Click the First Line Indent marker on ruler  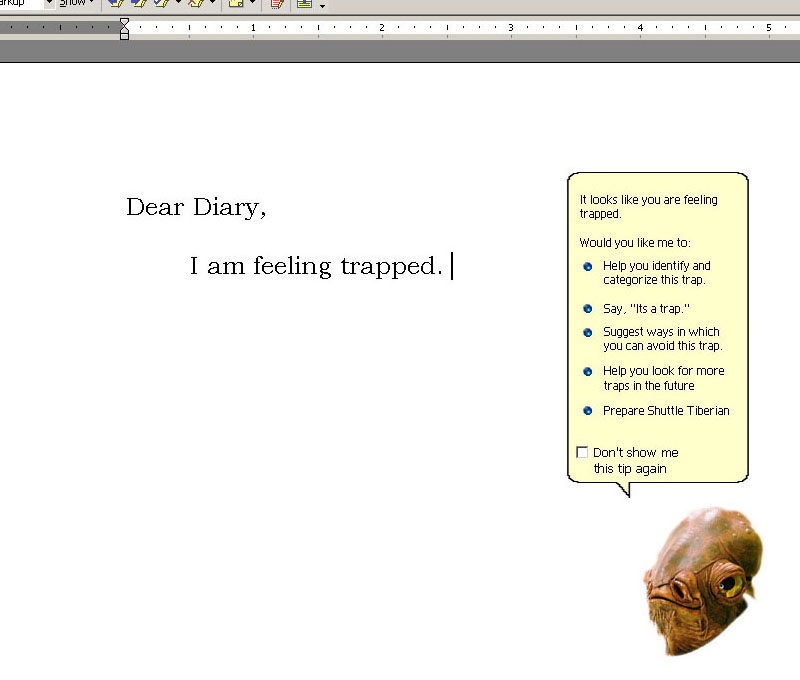[x=124, y=22]
